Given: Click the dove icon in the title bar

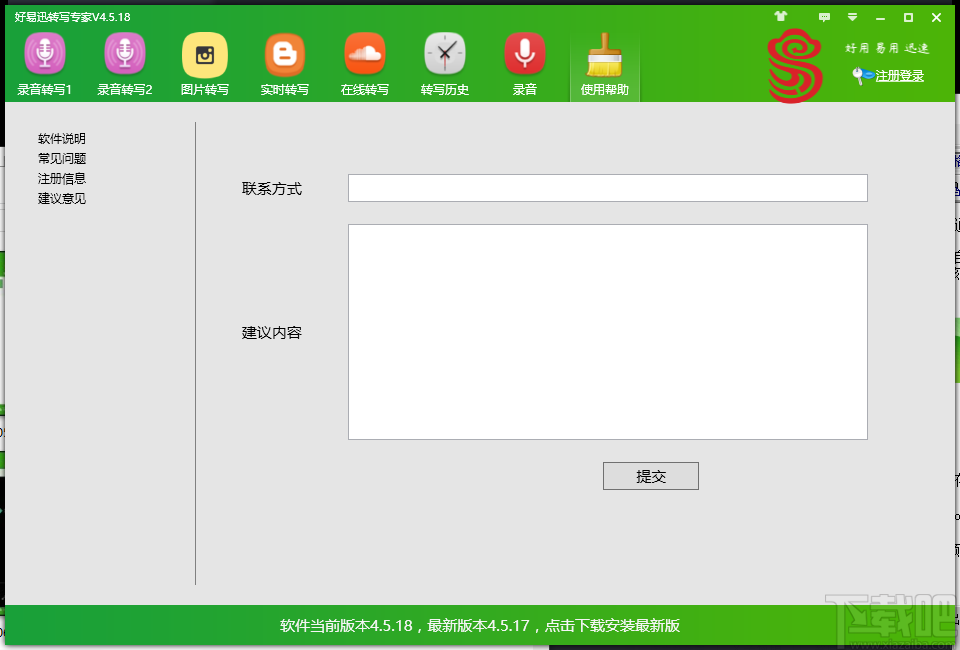Looking at the screenshot, I should (x=781, y=16).
